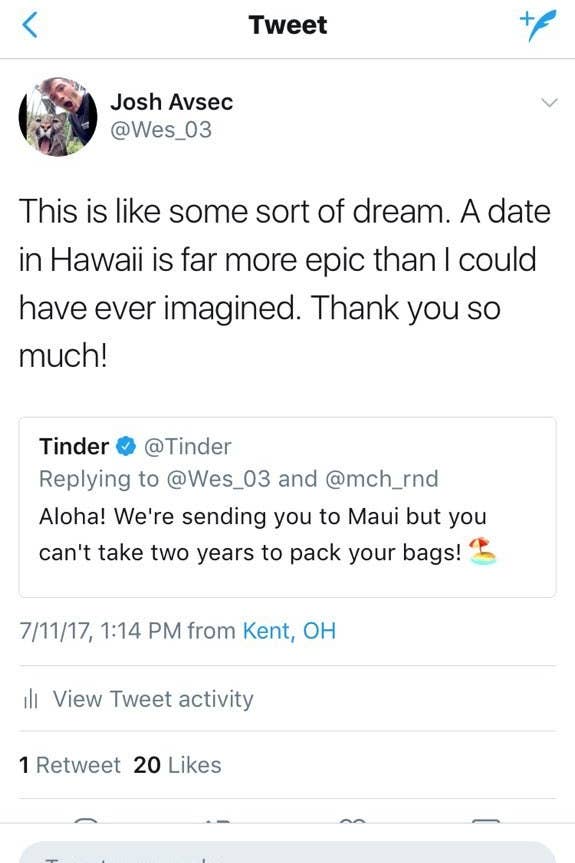Show the 1 Retweet list
Screen dimensions: 575x863
(69, 765)
